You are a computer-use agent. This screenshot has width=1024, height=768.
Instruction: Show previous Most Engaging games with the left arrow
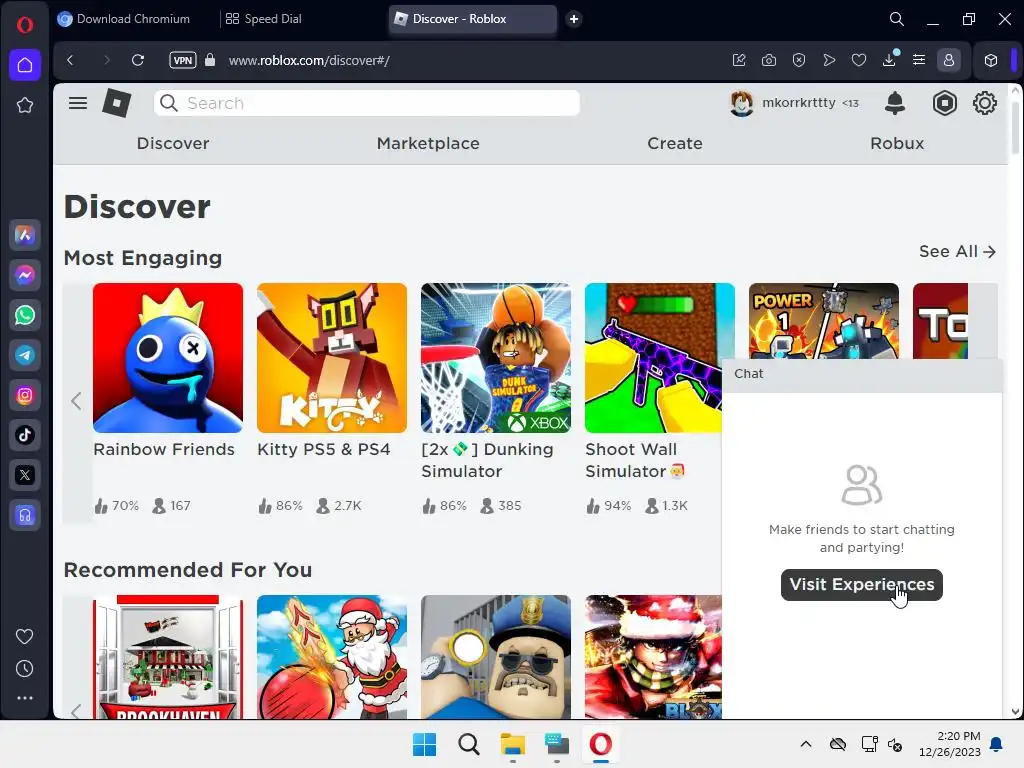76,400
